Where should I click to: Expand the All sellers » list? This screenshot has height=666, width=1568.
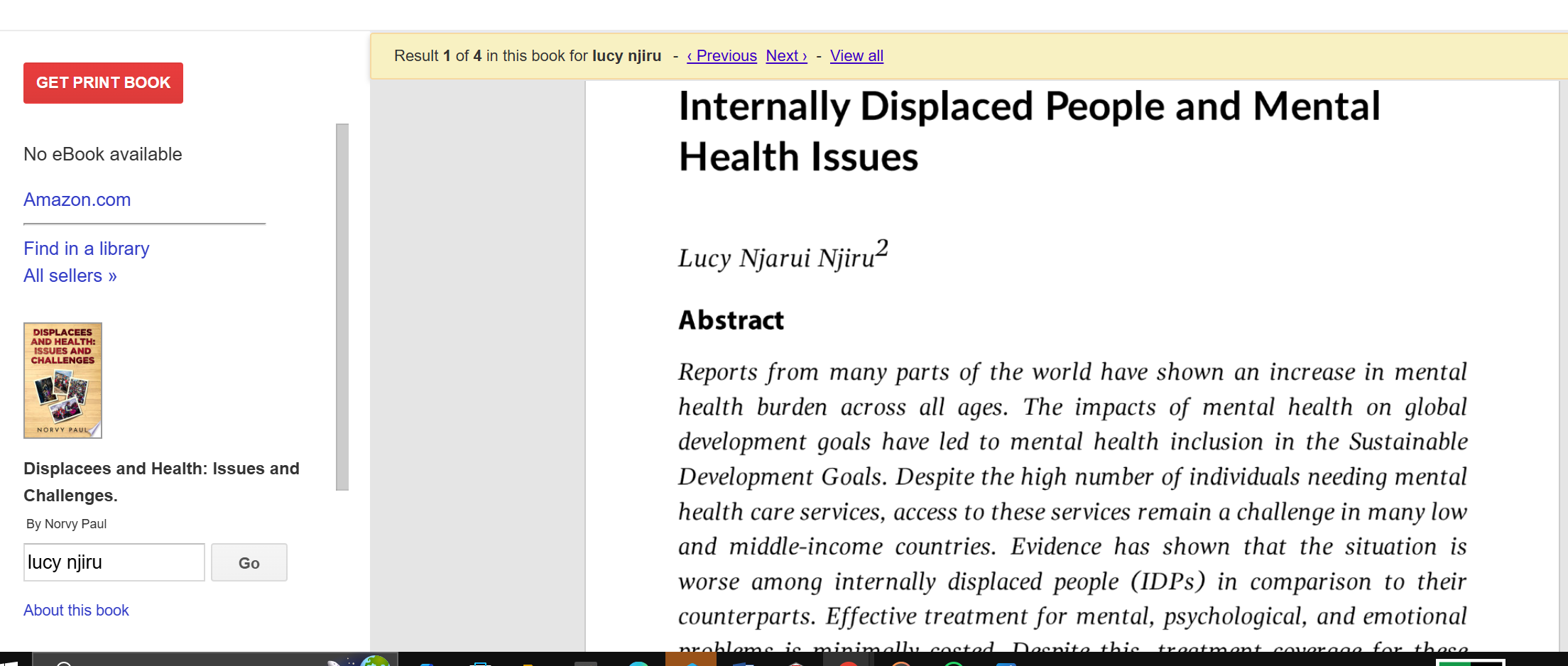(x=70, y=275)
